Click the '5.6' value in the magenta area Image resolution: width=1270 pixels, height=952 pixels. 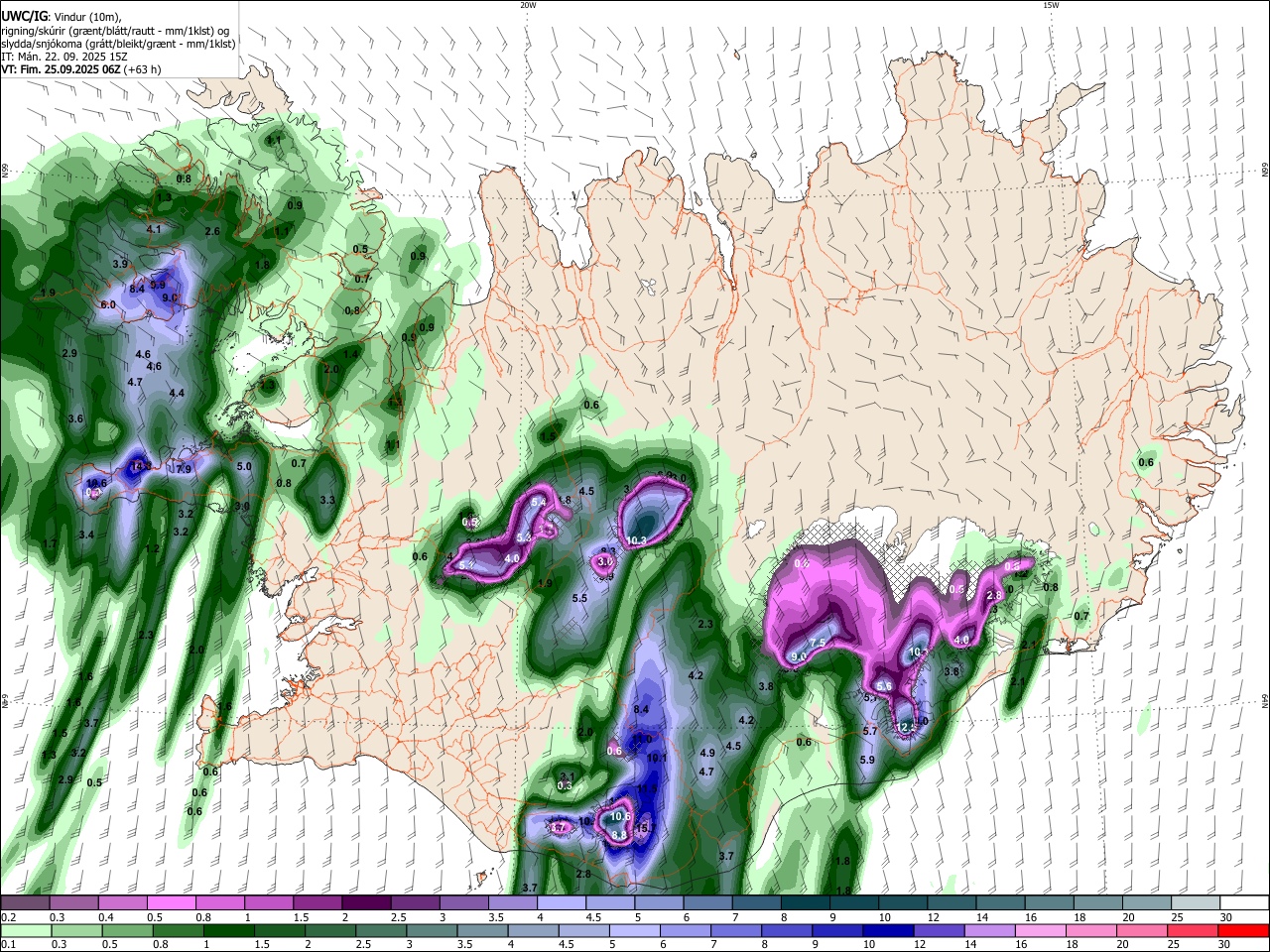pos(885,686)
